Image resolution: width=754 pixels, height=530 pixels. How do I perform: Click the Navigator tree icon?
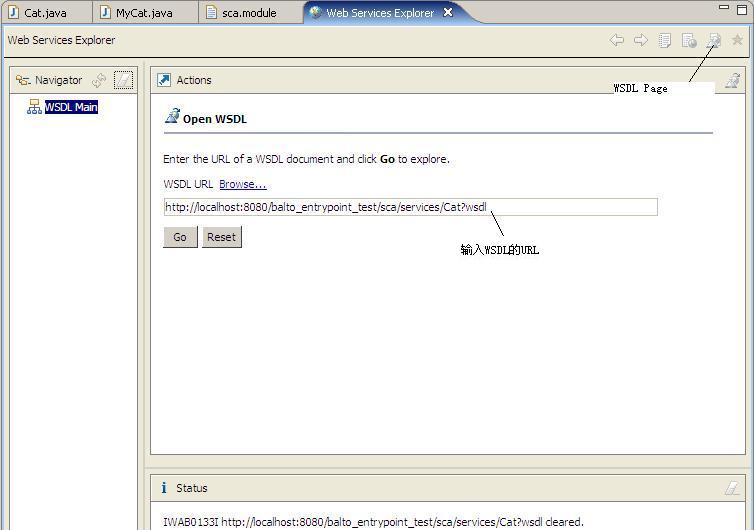(x=23, y=80)
